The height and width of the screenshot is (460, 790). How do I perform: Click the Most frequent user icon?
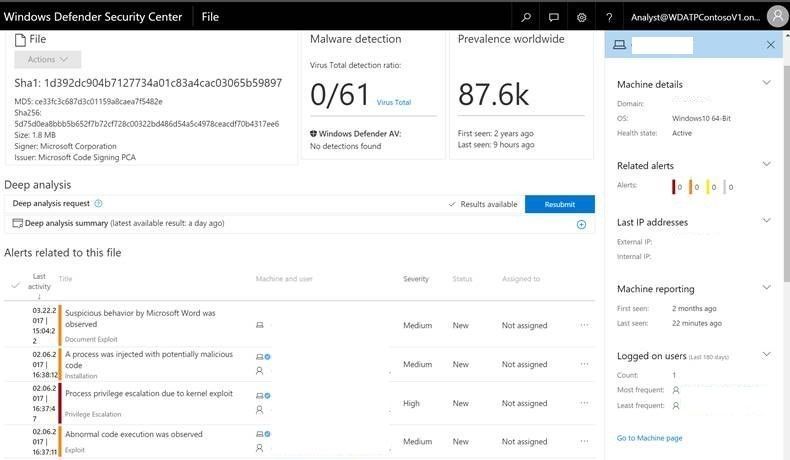676,390
